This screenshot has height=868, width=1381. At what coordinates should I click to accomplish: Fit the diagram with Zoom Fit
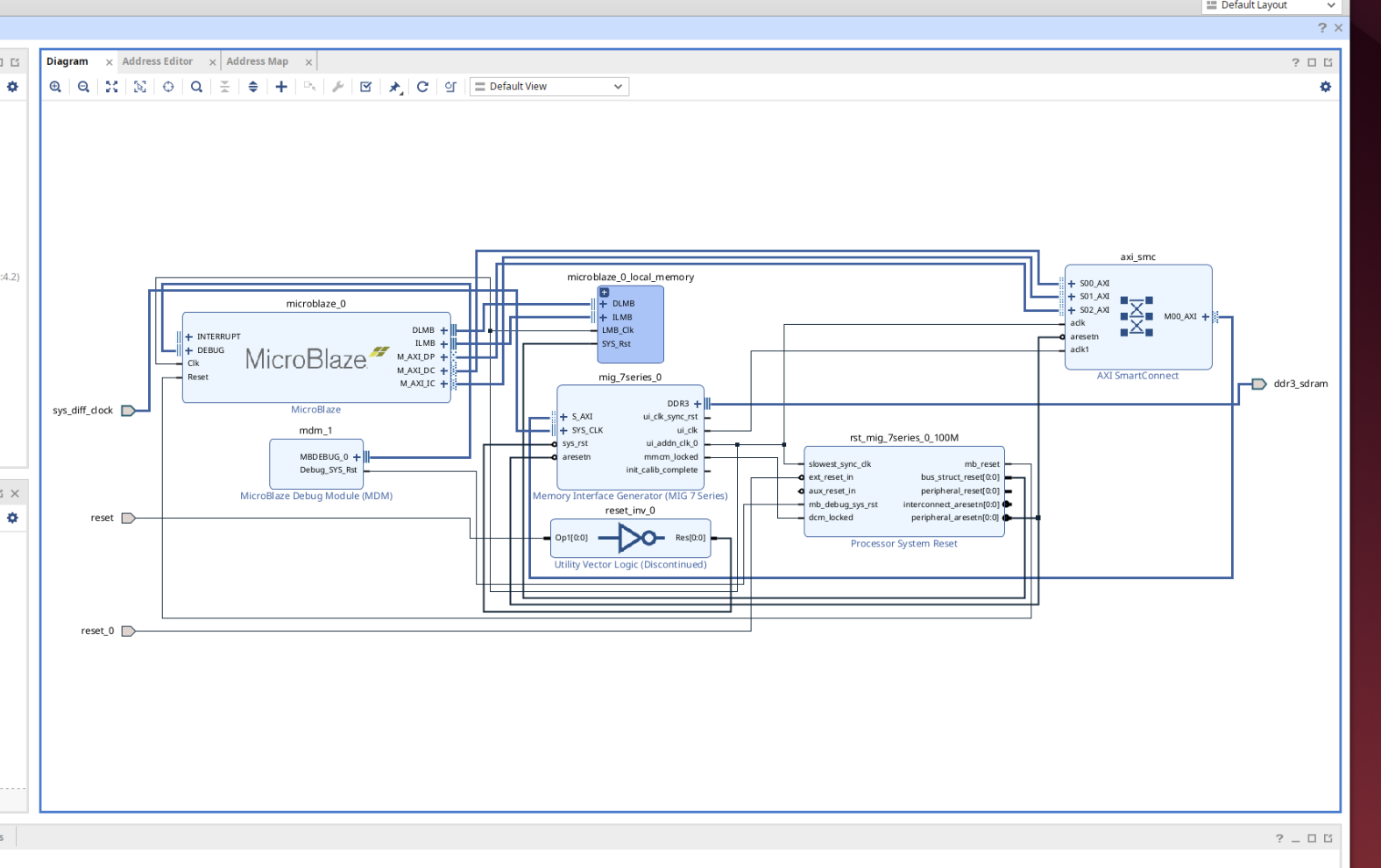click(x=111, y=87)
